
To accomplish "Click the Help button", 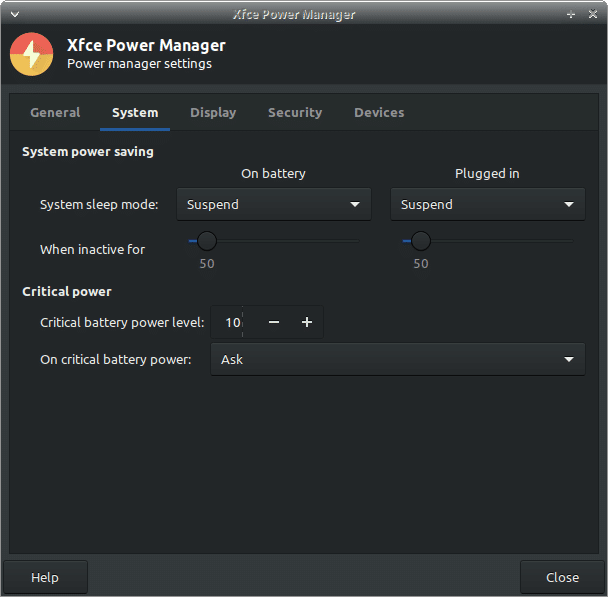I will click(x=45, y=577).
